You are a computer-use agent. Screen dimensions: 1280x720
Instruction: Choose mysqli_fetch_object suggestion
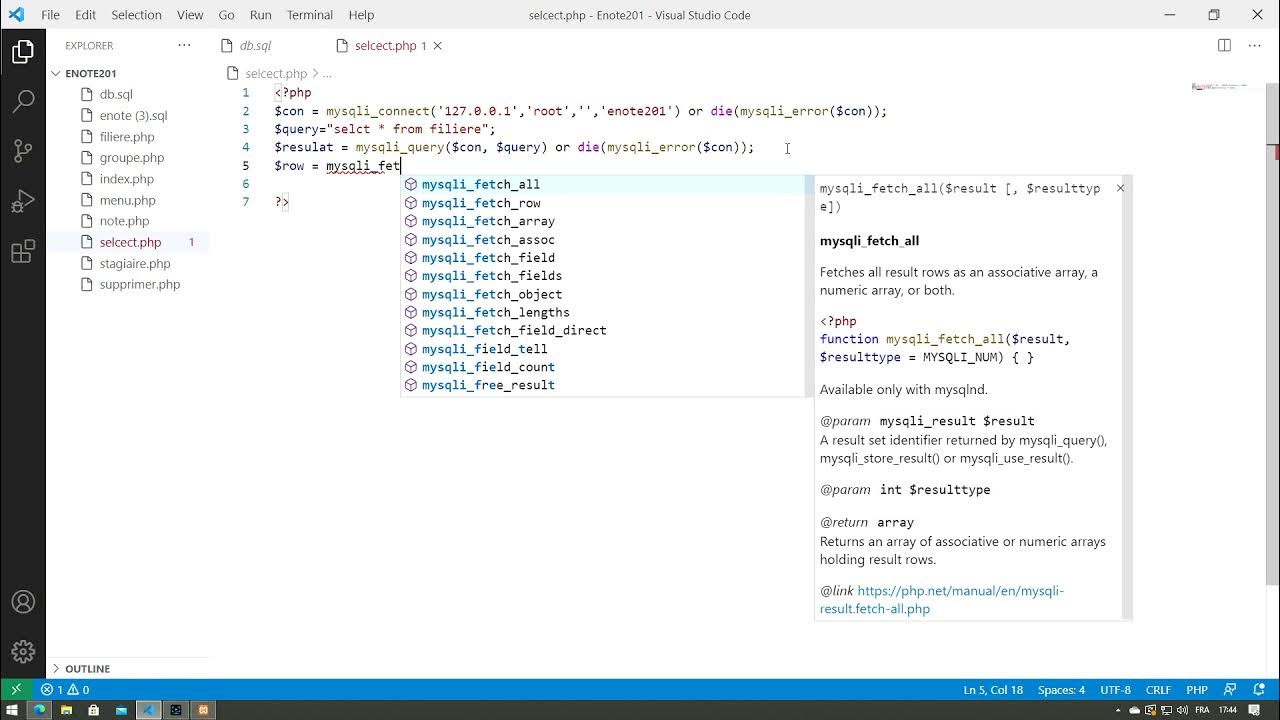point(603,294)
